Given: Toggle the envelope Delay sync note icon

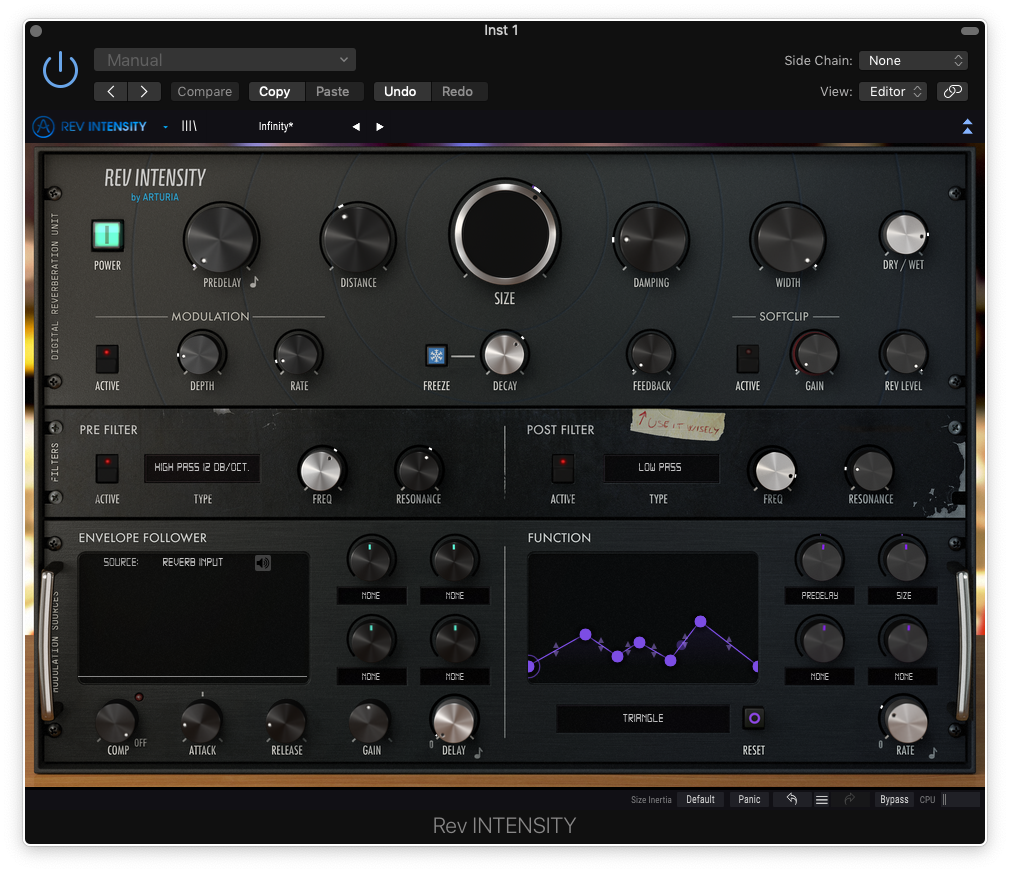Looking at the screenshot, I should coord(479,751).
